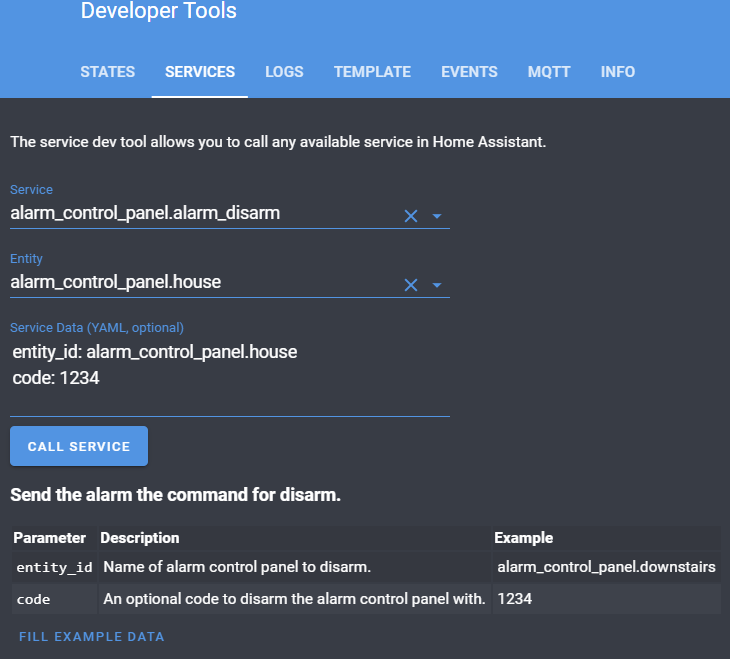Click the Example column header

click(x=524, y=538)
